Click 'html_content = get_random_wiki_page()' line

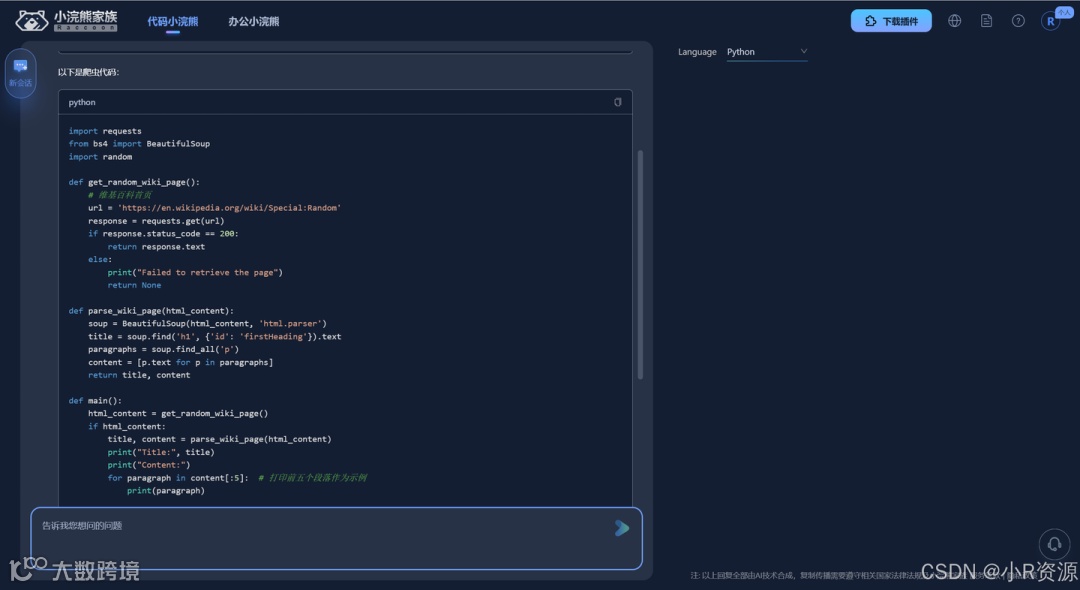coord(178,414)
